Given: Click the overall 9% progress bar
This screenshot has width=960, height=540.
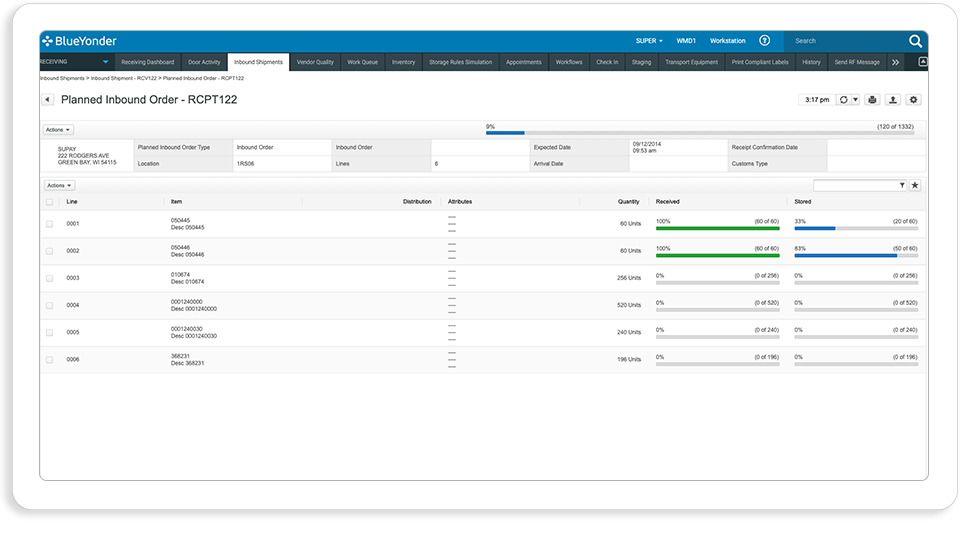Looking at the screenshot, I should point(700,132).
